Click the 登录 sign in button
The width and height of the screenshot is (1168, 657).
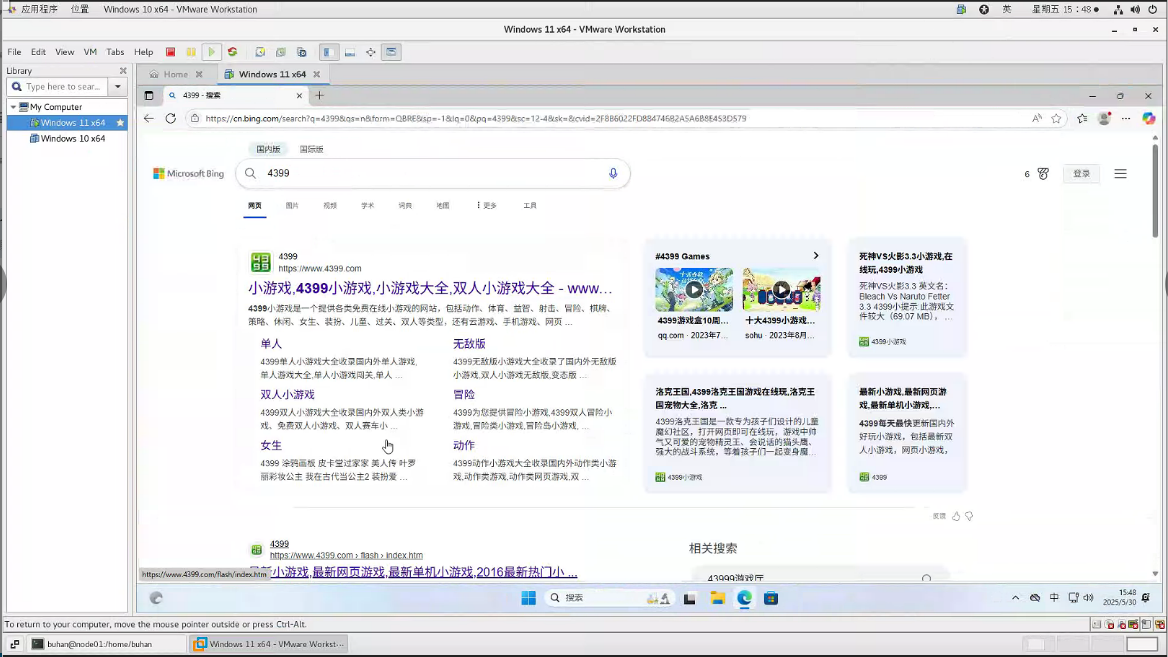pos(1082,174)
